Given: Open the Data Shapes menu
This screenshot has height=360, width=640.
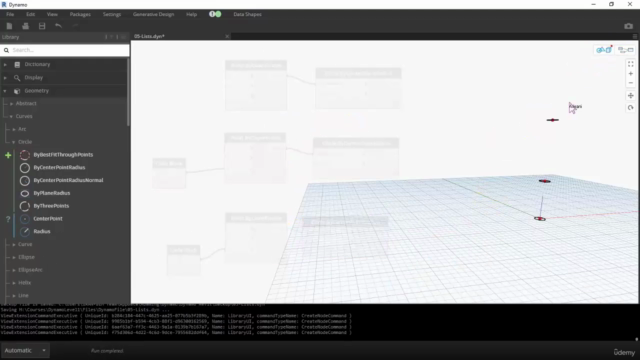Looking at the screenshot, I should pos(247,14).
